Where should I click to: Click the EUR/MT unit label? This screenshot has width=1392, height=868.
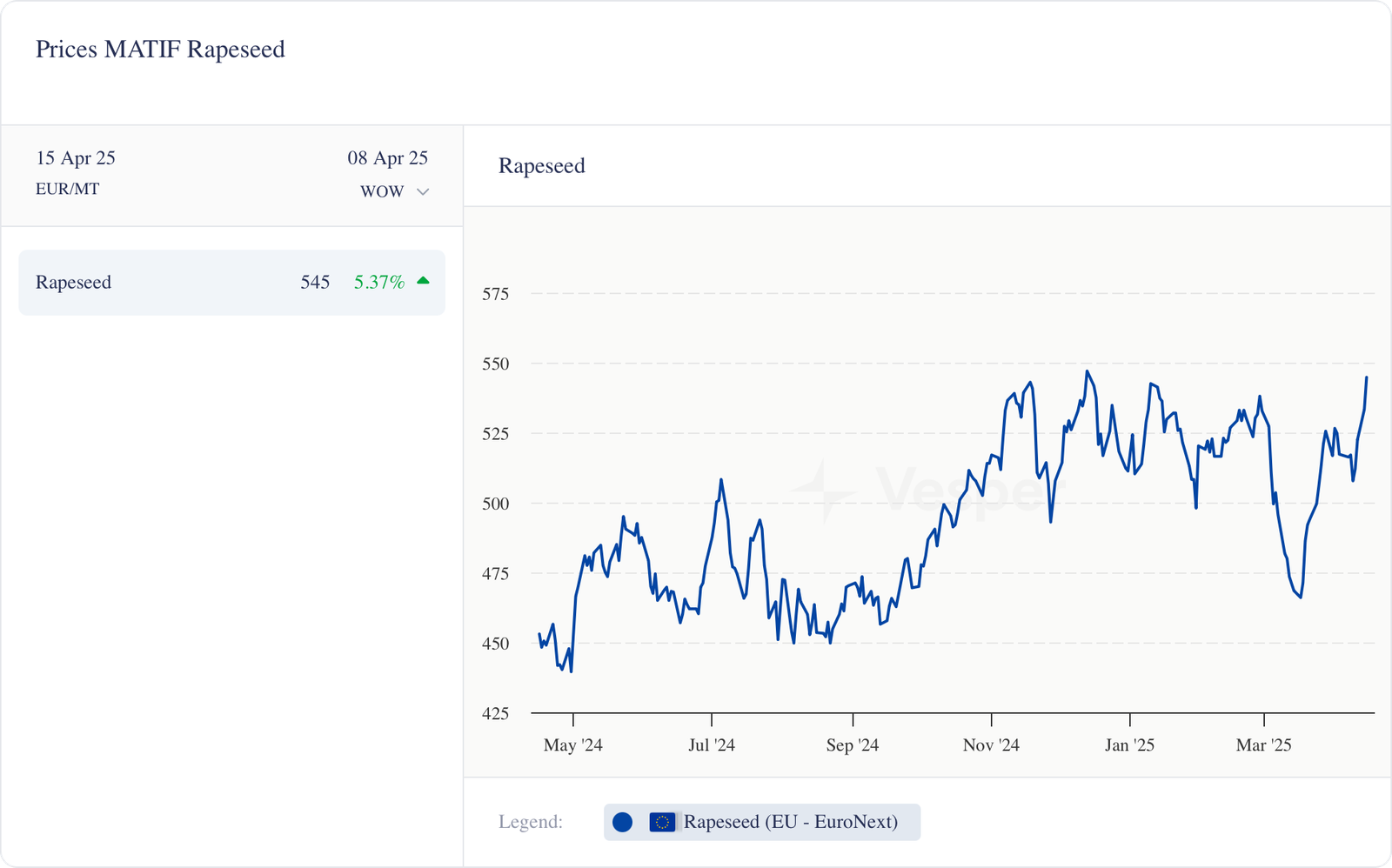pyautogui.click(x=67, y=189)
